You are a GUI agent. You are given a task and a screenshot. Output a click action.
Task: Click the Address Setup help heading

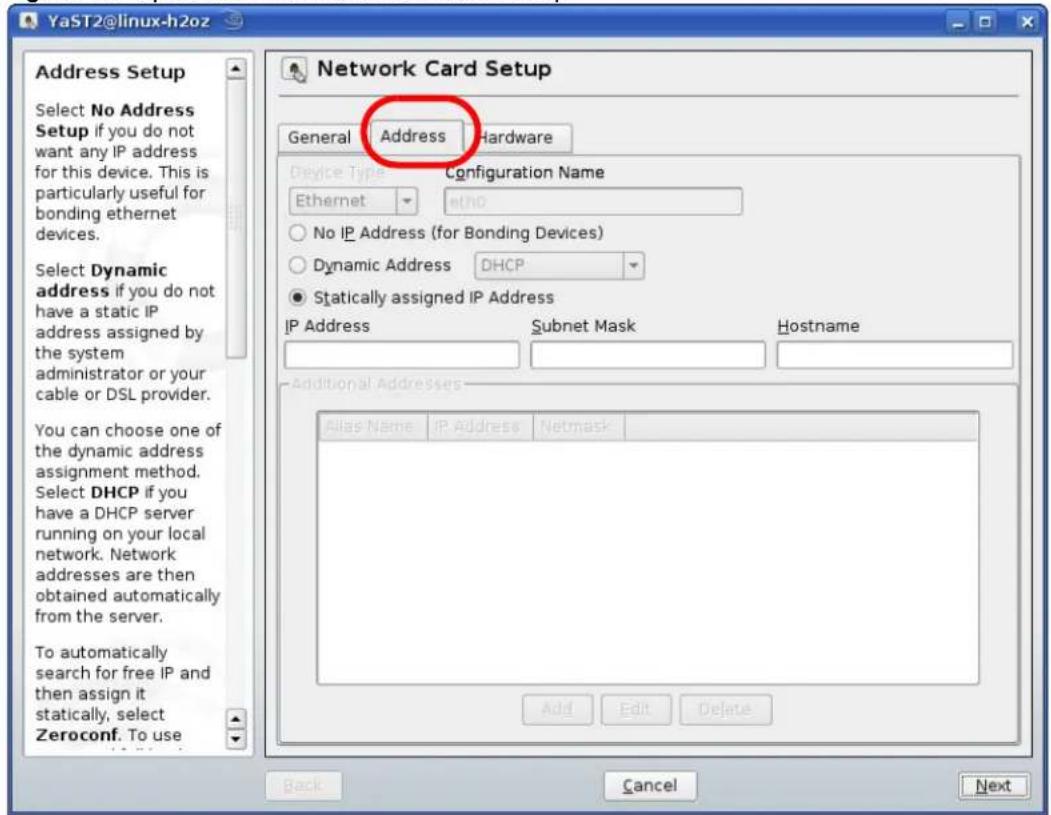point(110,72)
